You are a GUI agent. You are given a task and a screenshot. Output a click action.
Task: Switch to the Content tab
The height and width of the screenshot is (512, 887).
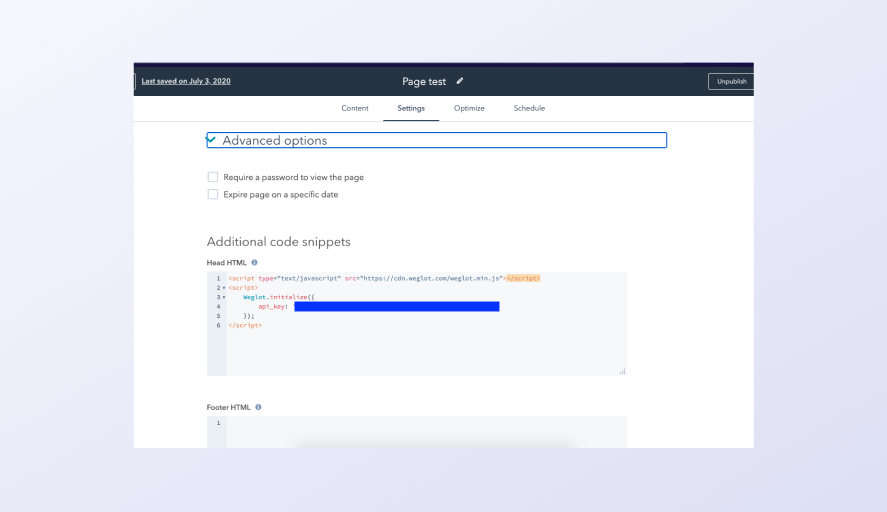355,108
